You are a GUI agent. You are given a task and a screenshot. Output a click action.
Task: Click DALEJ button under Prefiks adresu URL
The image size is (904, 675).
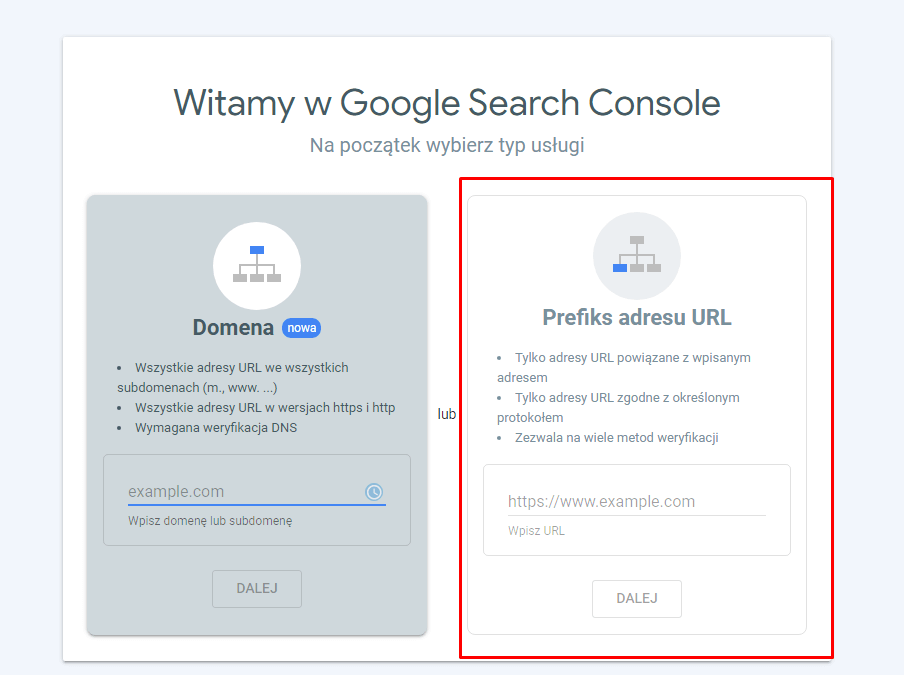pyautogui.click(x=636, y=598)
